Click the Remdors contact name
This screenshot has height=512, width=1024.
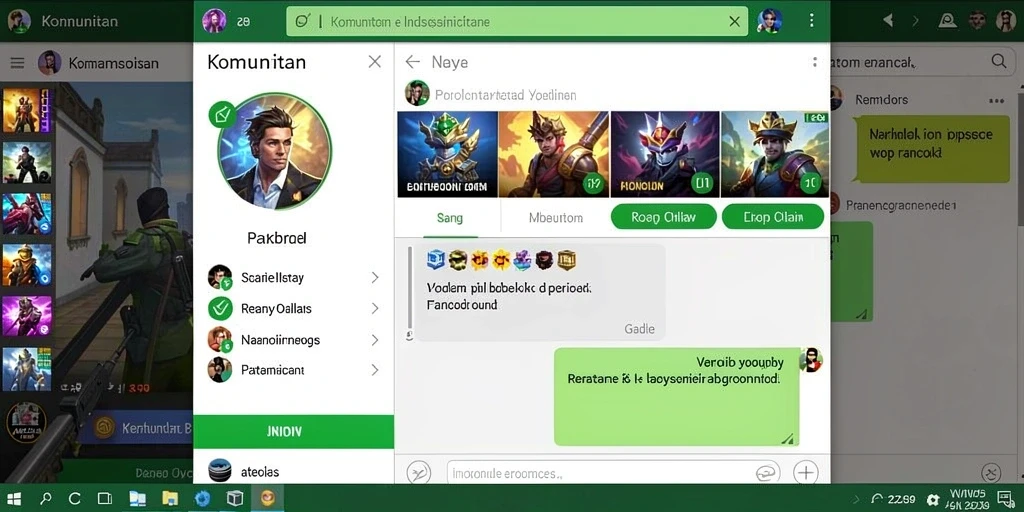[x=882, y=100]
